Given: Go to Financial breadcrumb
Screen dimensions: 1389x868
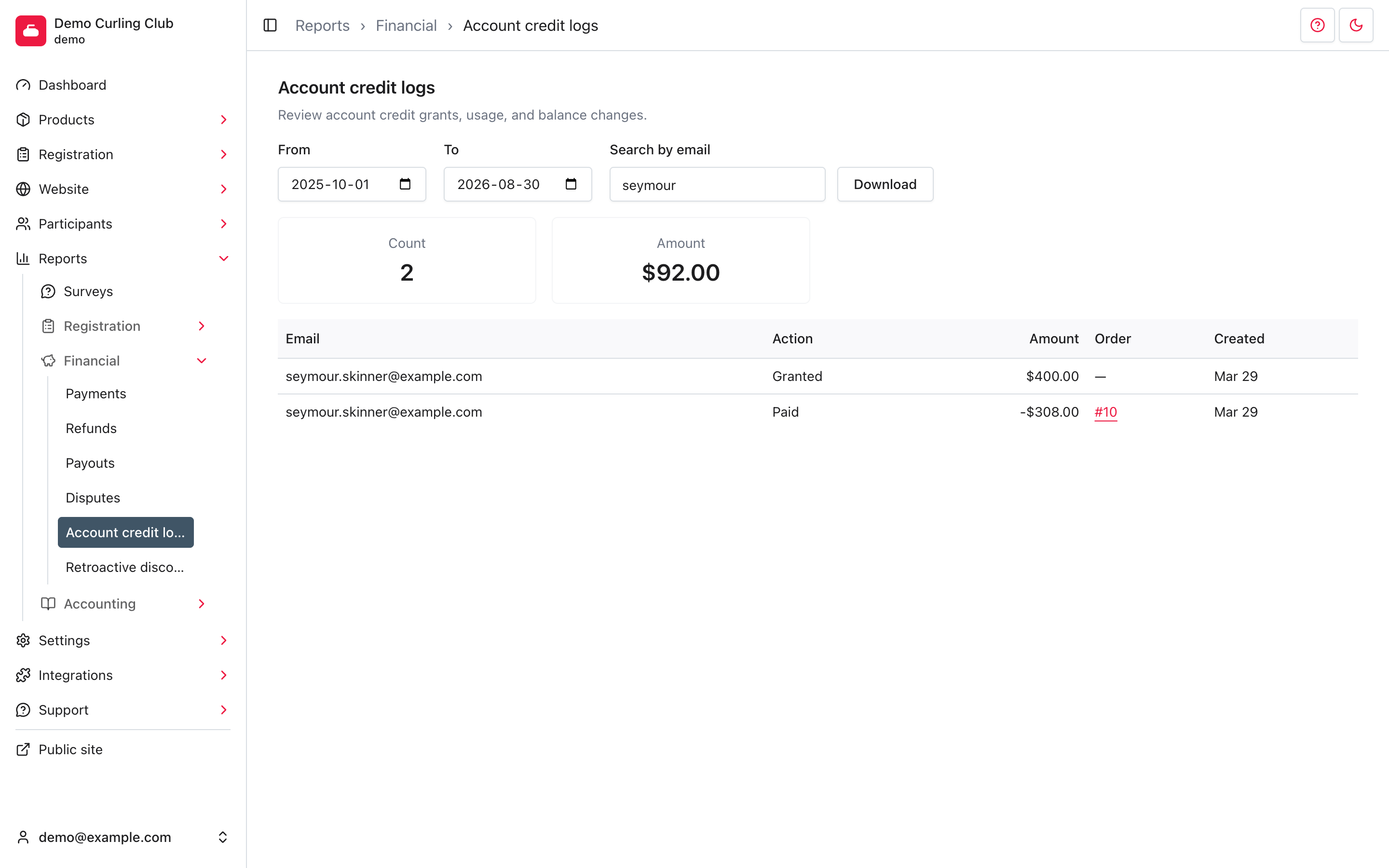Looking at the screenshot, I should 407,25.
